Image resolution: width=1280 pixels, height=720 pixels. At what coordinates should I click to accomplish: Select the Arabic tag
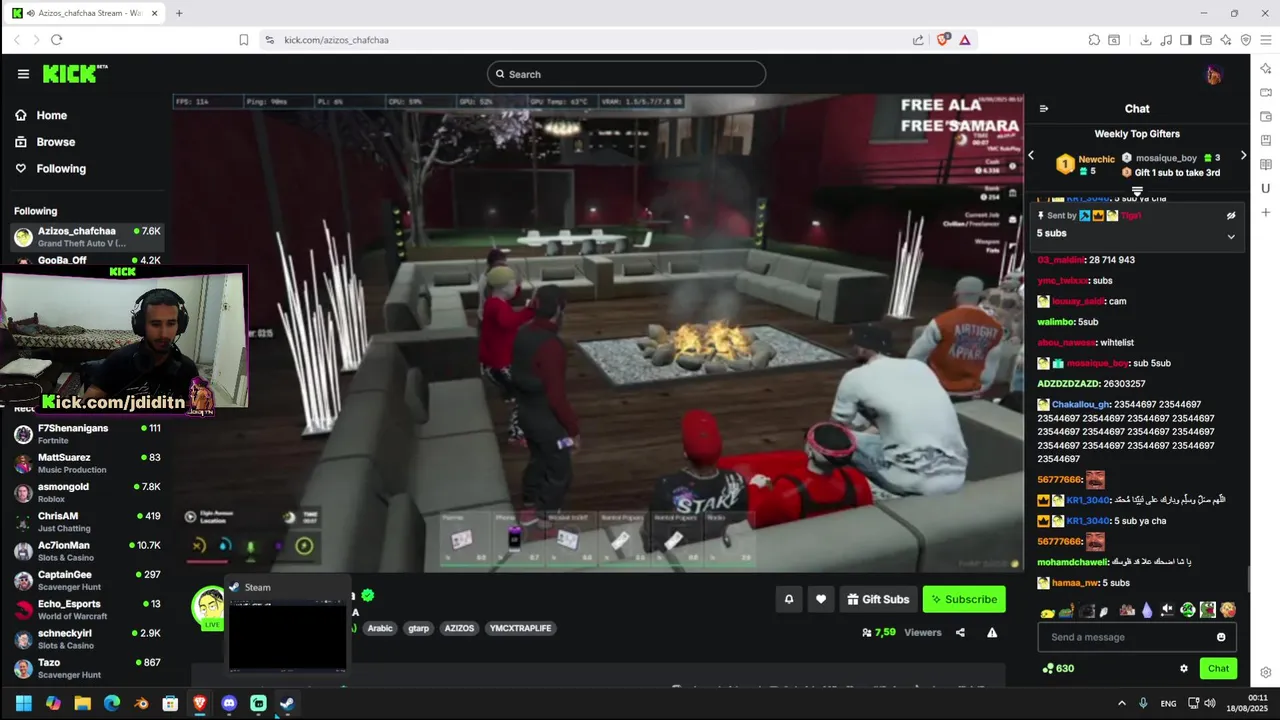point(380,628)
